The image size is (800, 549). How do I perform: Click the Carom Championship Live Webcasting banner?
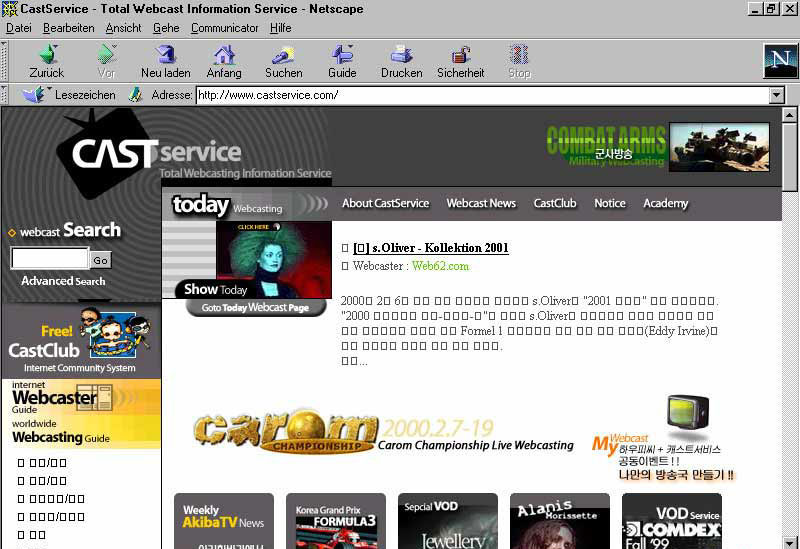pyautogui.click(x=384, y=432)
